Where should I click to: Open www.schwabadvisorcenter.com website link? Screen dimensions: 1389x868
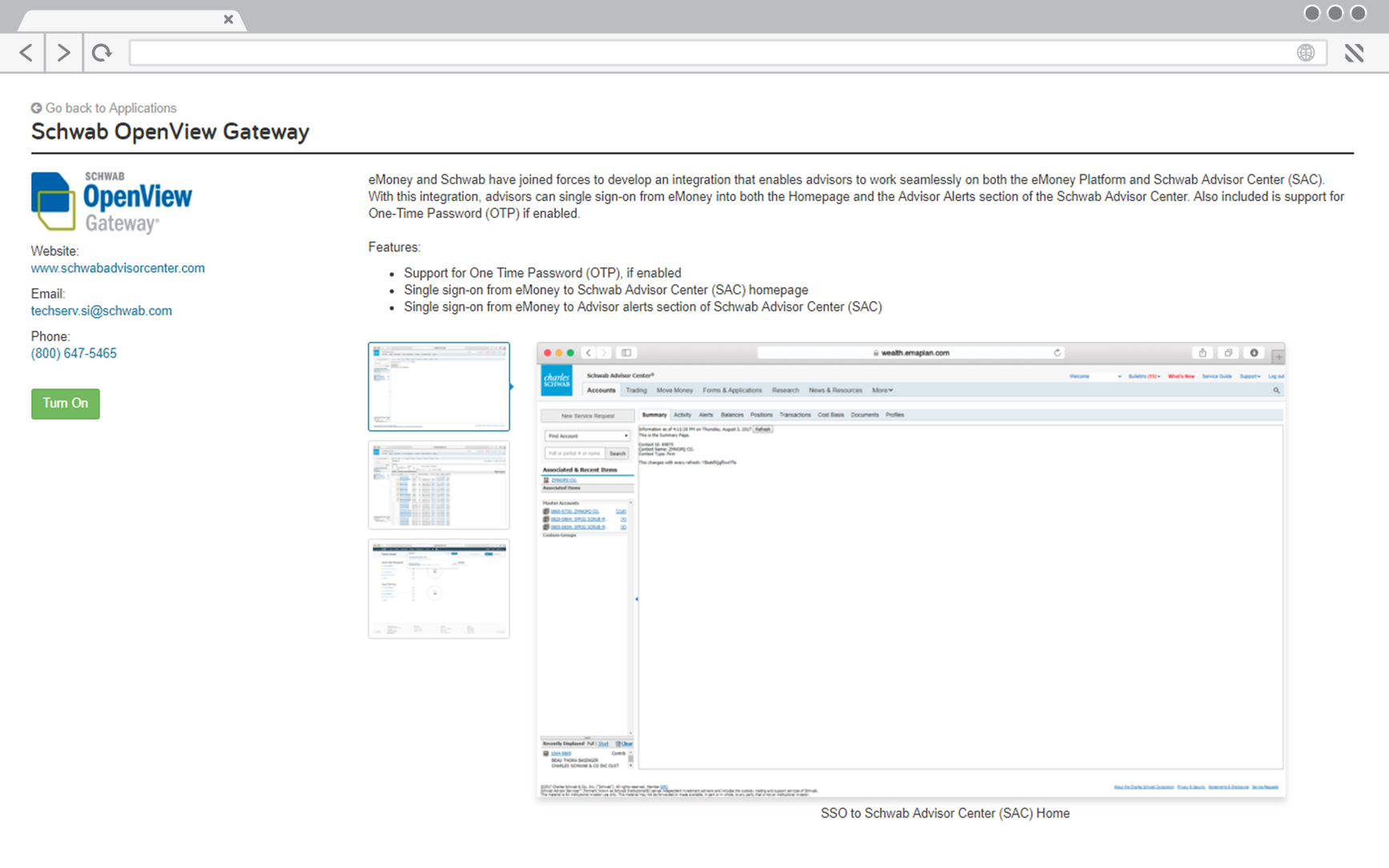118,268
